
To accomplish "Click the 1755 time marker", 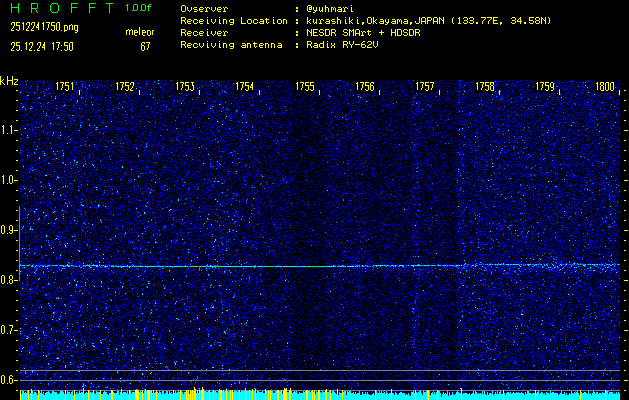I will (x=305, y=87).
